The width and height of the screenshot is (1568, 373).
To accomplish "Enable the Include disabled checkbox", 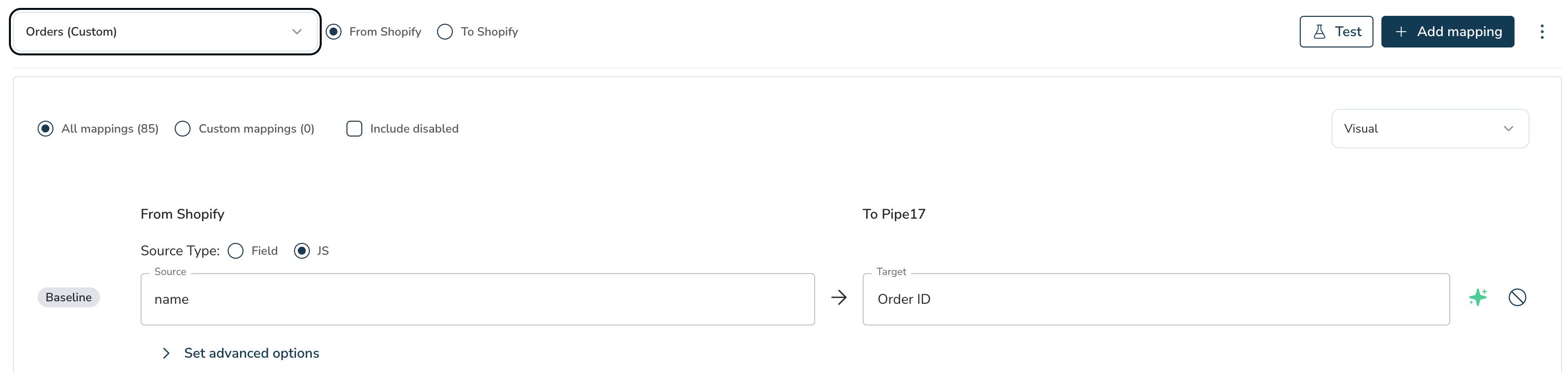I will click(354, 129).
